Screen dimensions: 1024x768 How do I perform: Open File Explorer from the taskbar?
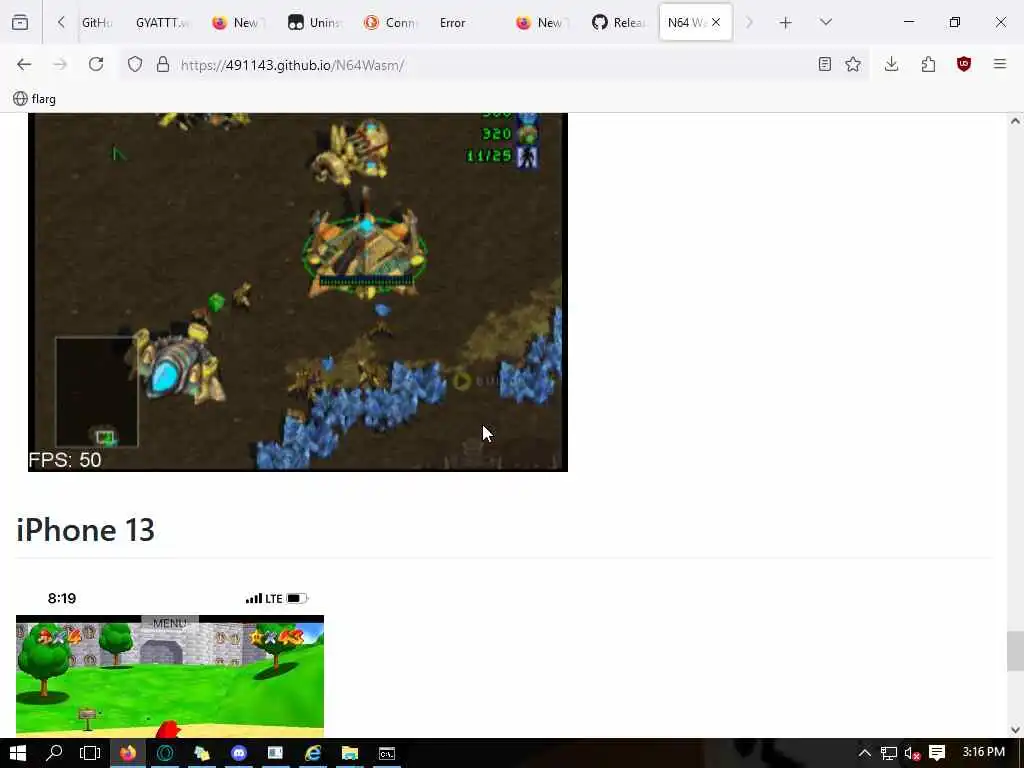(350, 754)
